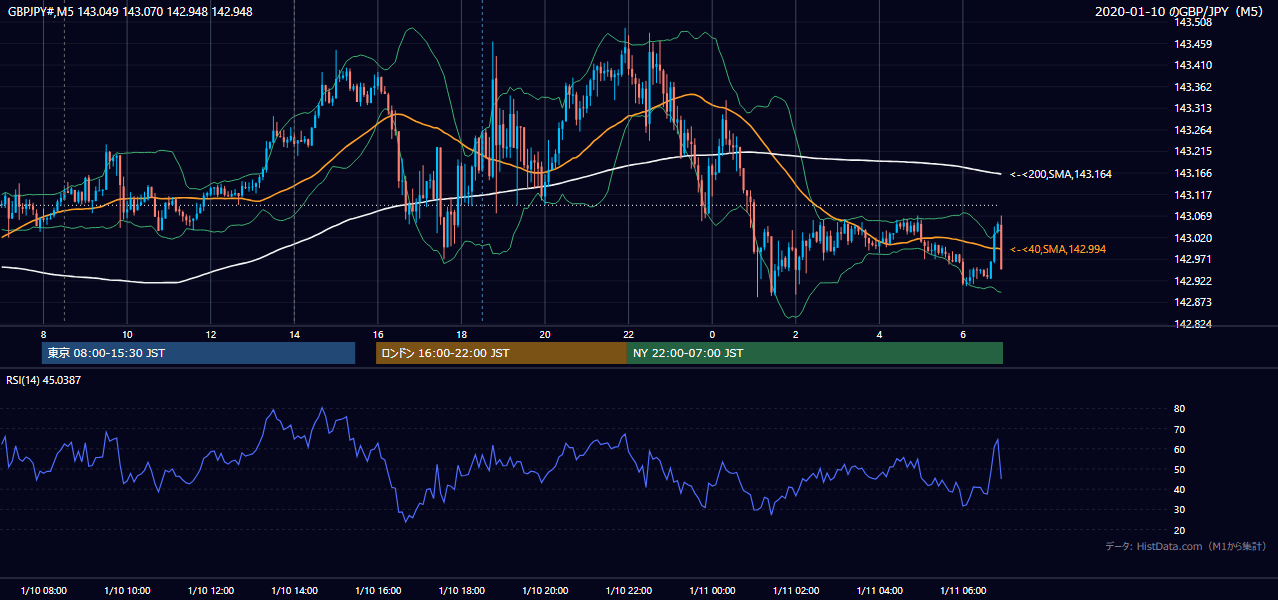Click price axis value 143.215
This screenshot has height=600, width=1278.
pos(1193,151)
